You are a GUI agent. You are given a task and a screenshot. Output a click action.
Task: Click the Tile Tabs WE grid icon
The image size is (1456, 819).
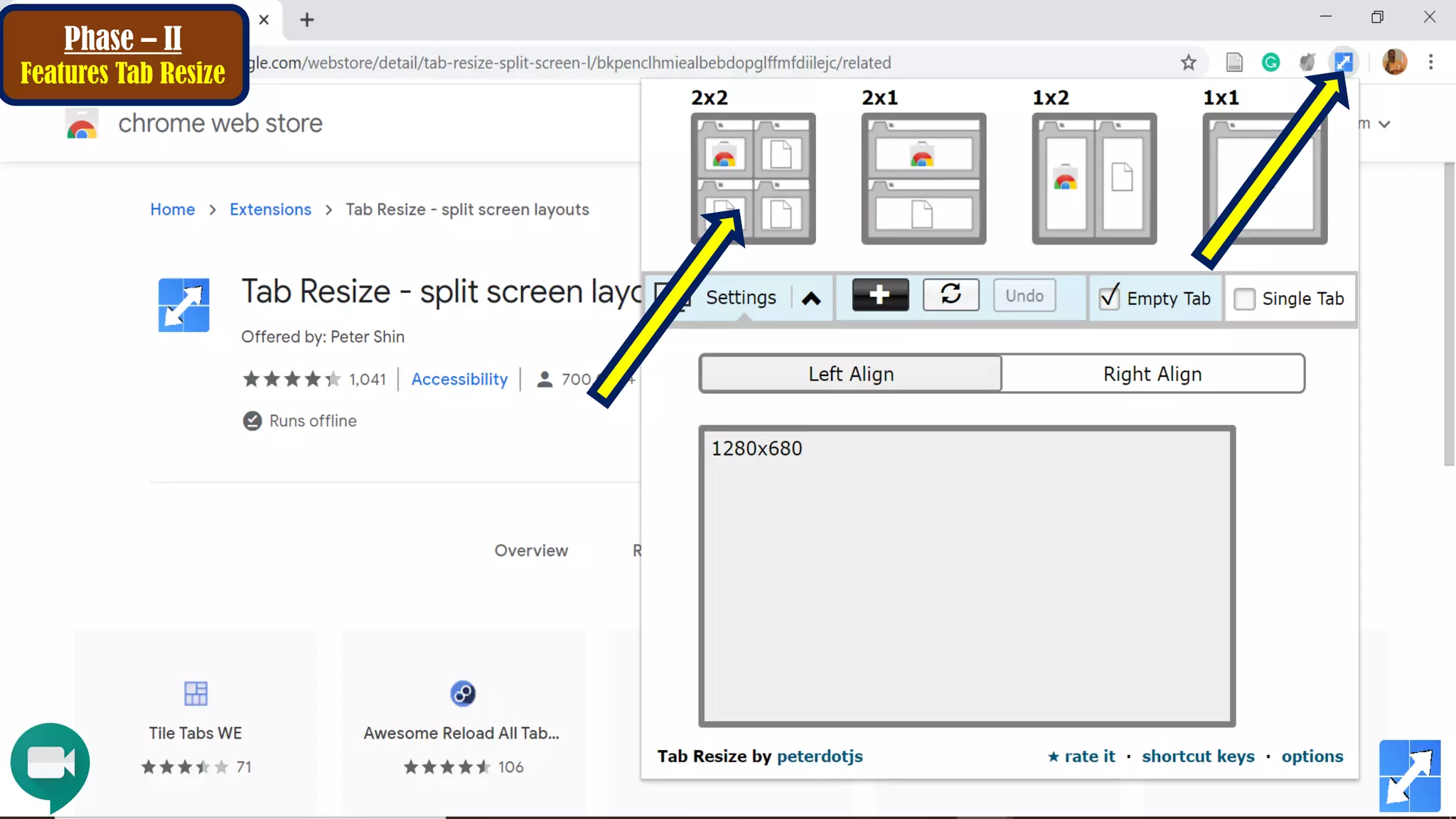[196, 693]
